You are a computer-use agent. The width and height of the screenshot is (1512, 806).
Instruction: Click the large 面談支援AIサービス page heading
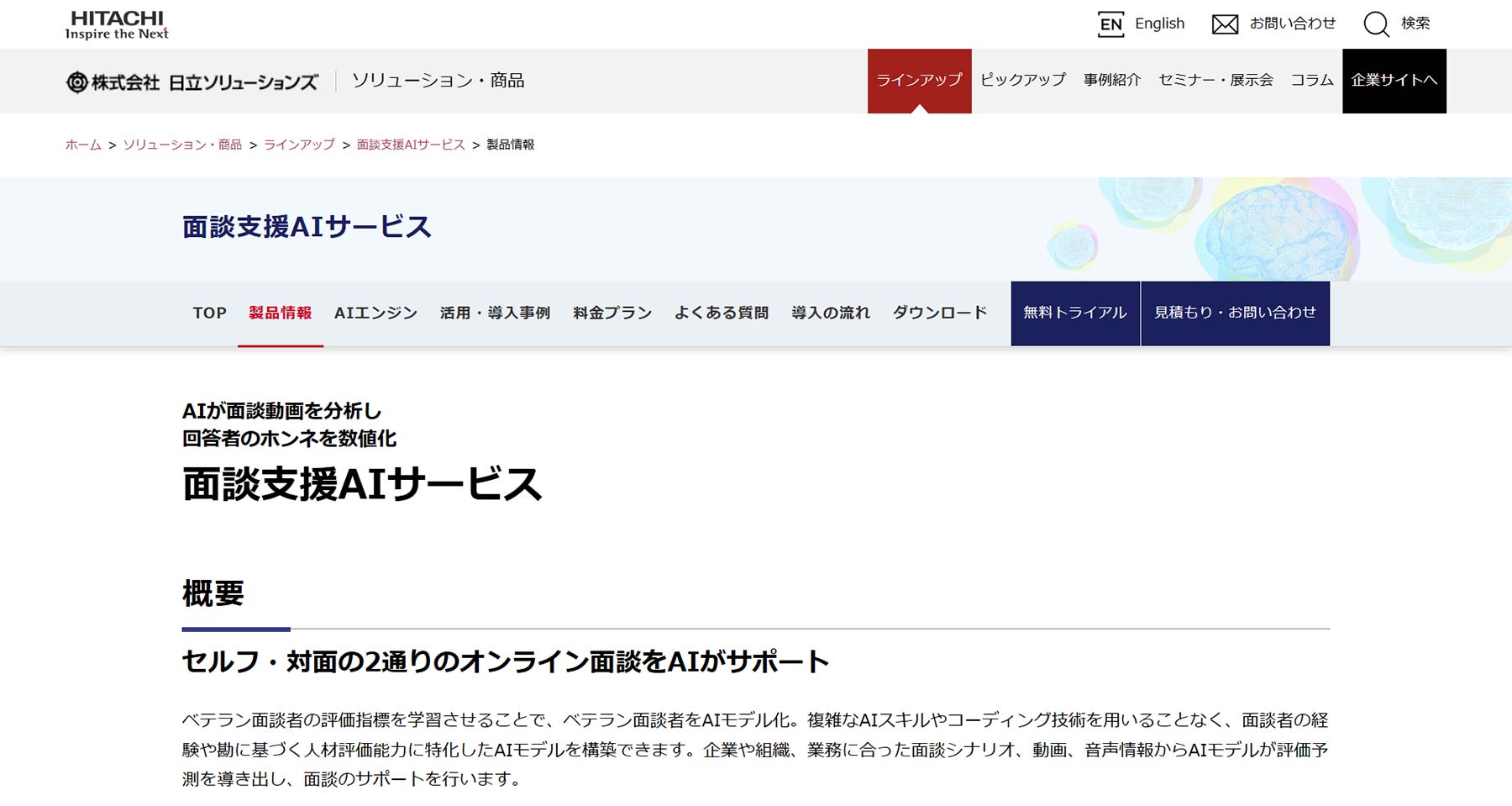362,484
